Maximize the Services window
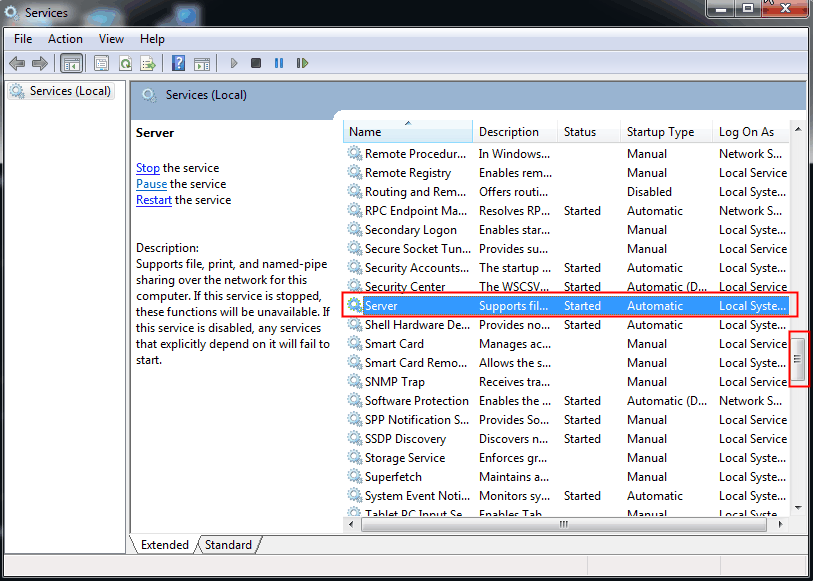813x581 pixels. click(x=747, y=8)
